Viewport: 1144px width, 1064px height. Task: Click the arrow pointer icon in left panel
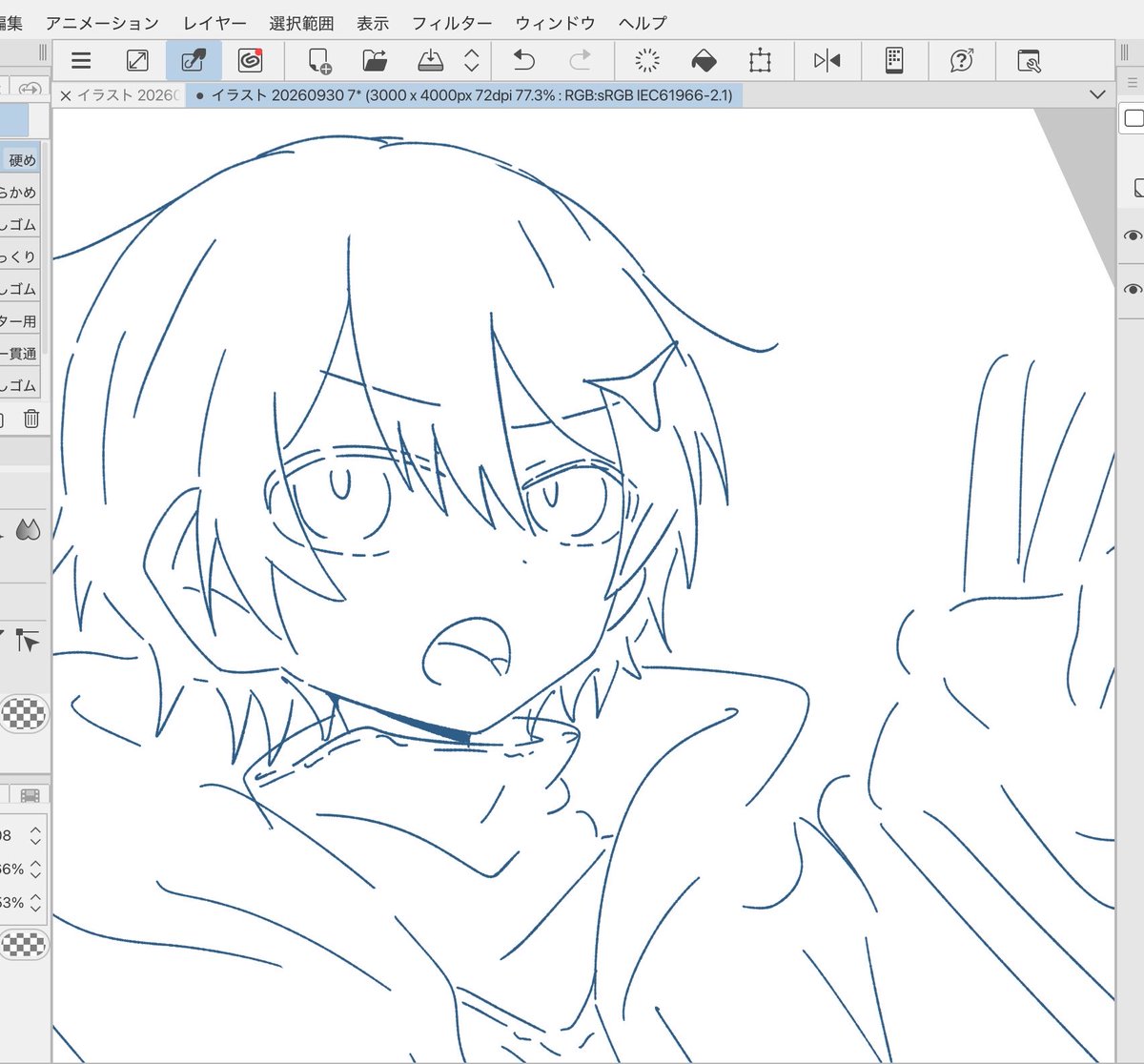pyautogui.click(x=27, y=641)
